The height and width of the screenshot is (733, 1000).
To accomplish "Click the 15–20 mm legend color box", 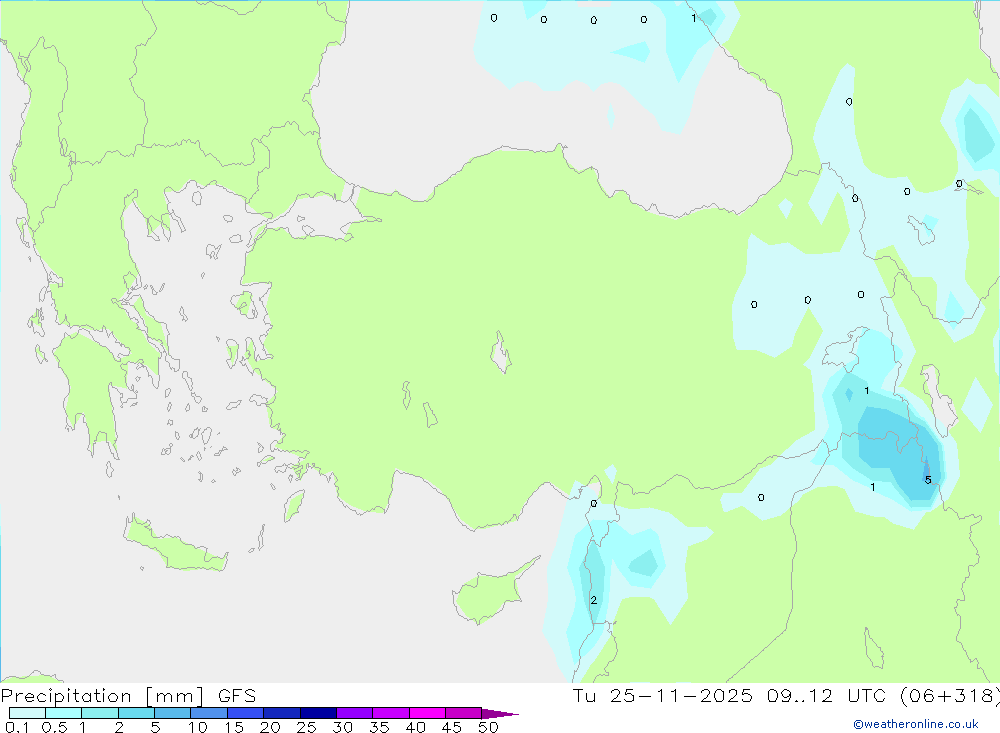I will [246, 713].
